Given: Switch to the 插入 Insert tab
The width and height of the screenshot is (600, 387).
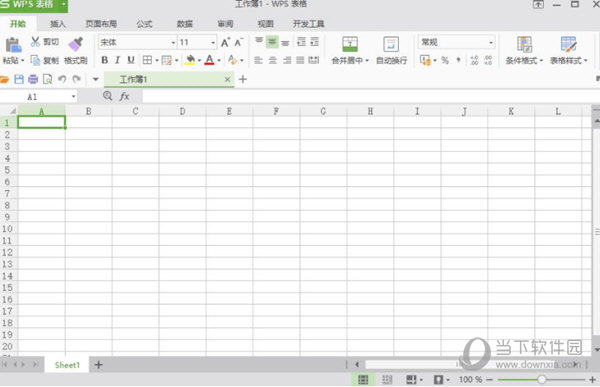Looking at the screenshot, I should 58,24.
